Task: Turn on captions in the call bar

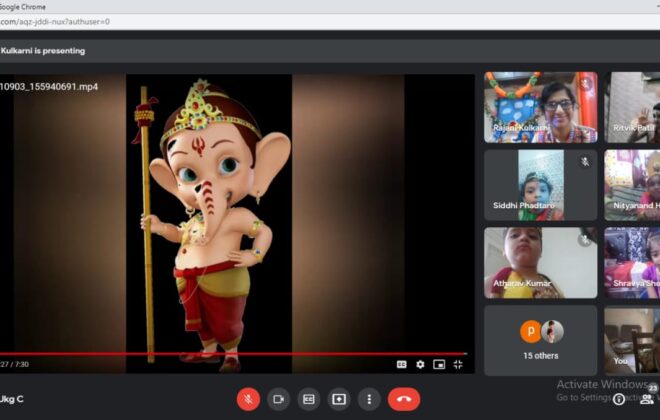Action: click(309, 399)
